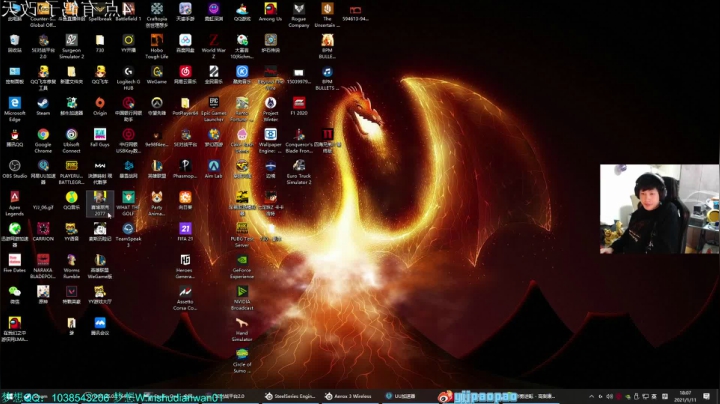
Task: Launch the Battlefield 1 shortcut
Action: pos(129,12)
